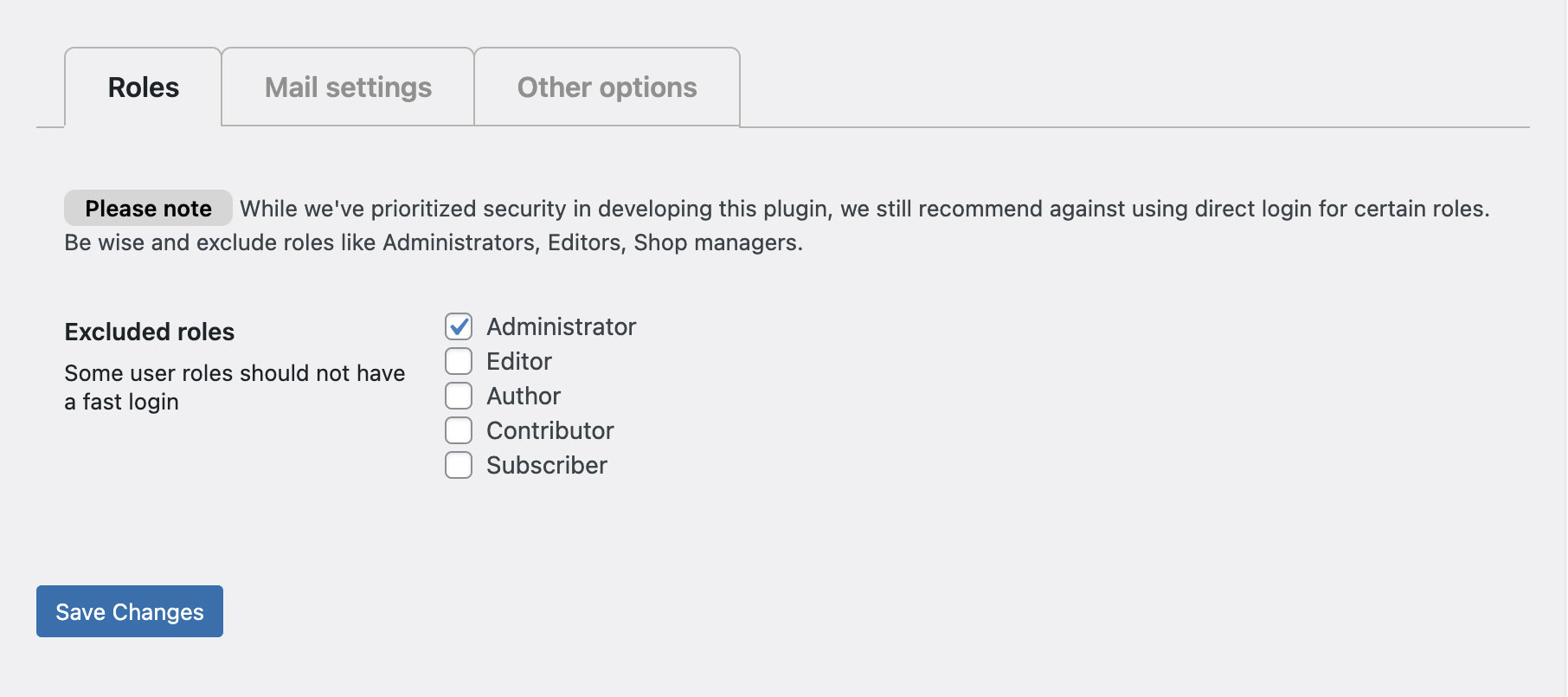
Task: Click the 'Editor' label text
Action: [x=519, y=361]
